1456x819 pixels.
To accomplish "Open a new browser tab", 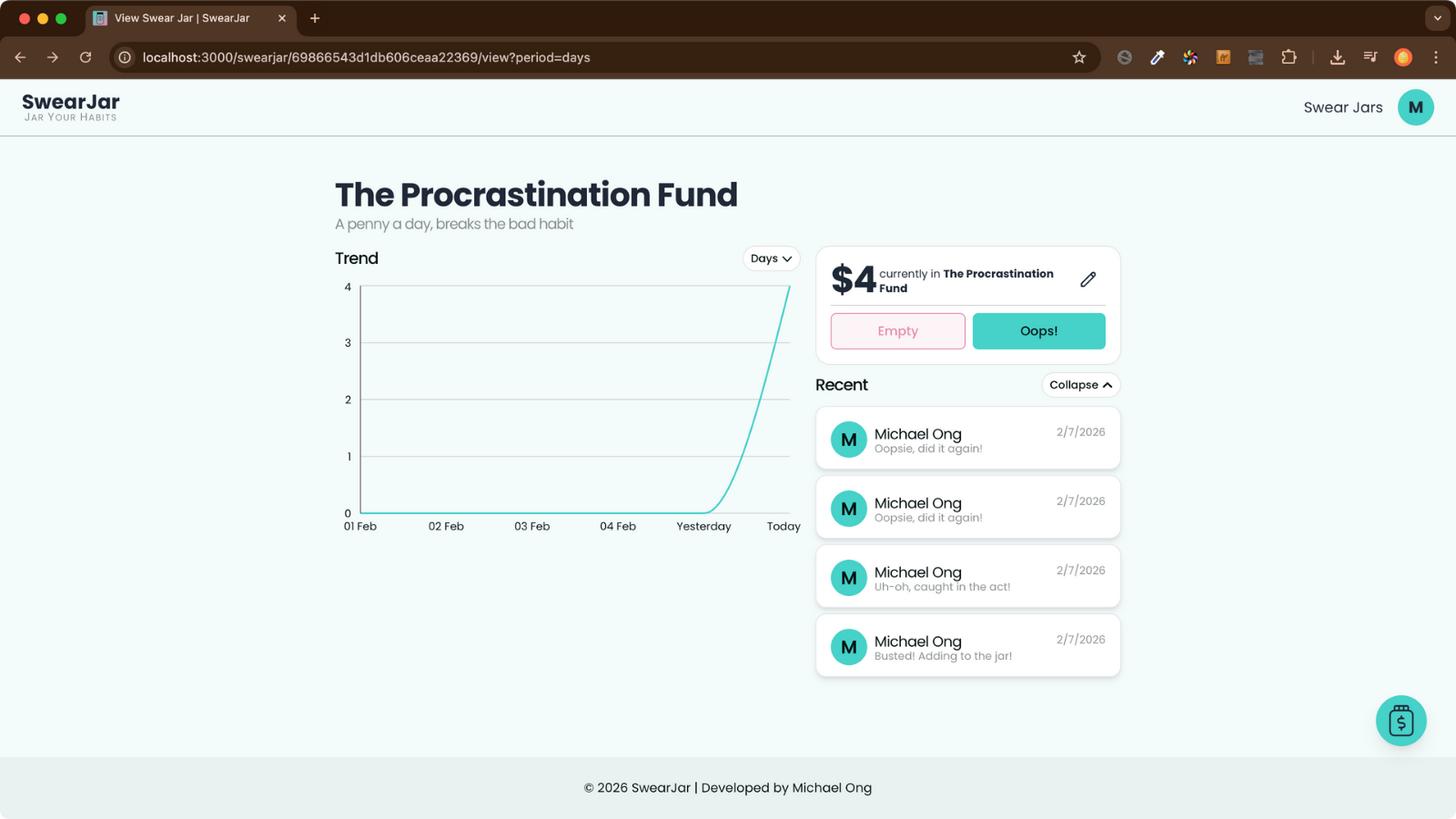I will 315,18.
